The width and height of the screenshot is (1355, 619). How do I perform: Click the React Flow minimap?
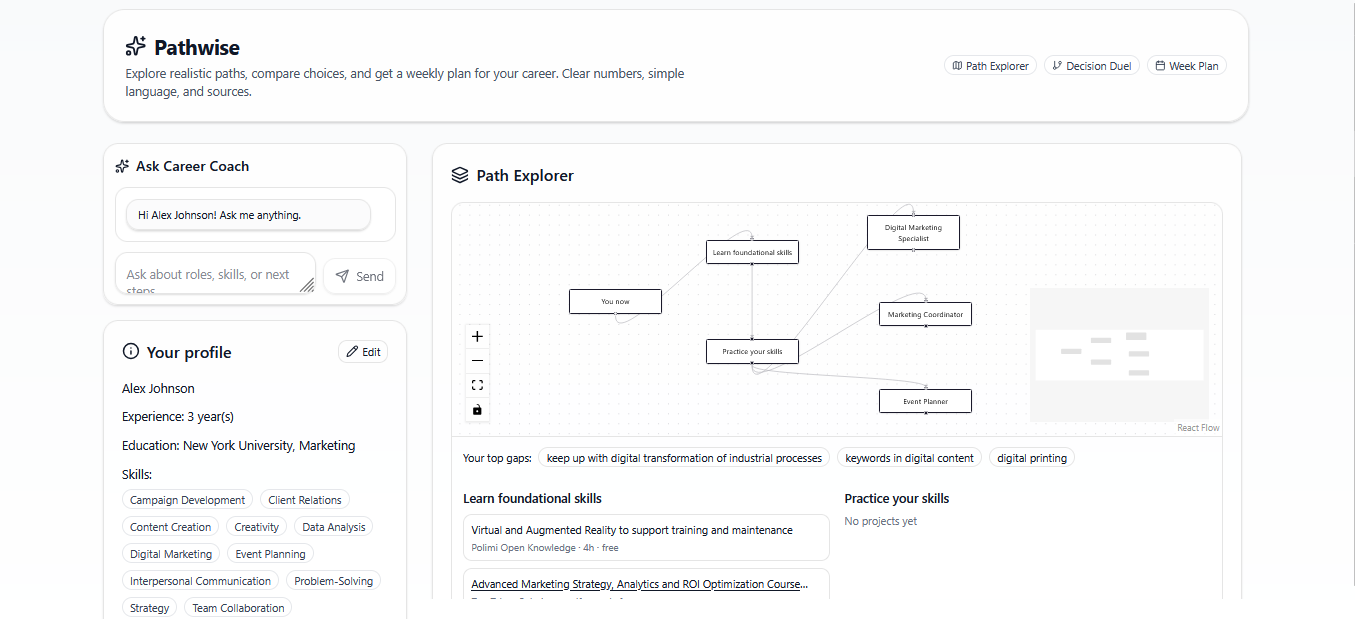click(x=1119, y=355)
